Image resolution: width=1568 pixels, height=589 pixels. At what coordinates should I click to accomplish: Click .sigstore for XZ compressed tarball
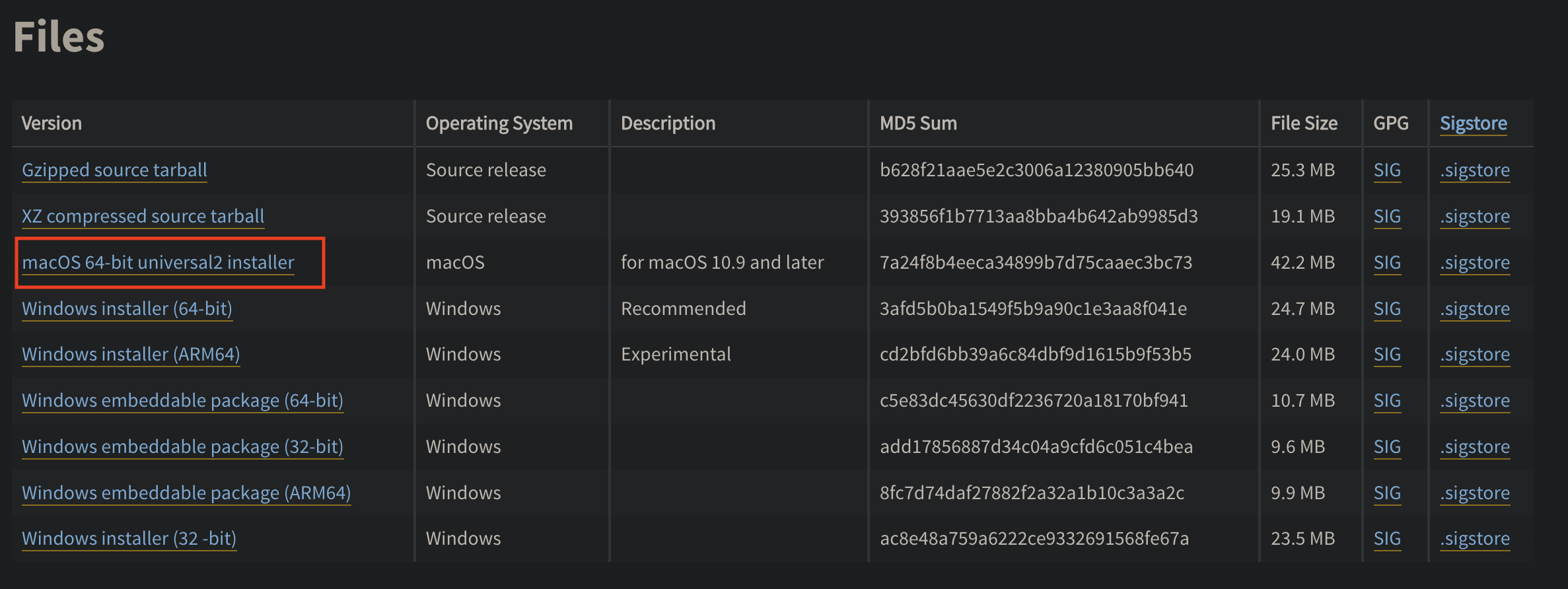click(1475, 217)
